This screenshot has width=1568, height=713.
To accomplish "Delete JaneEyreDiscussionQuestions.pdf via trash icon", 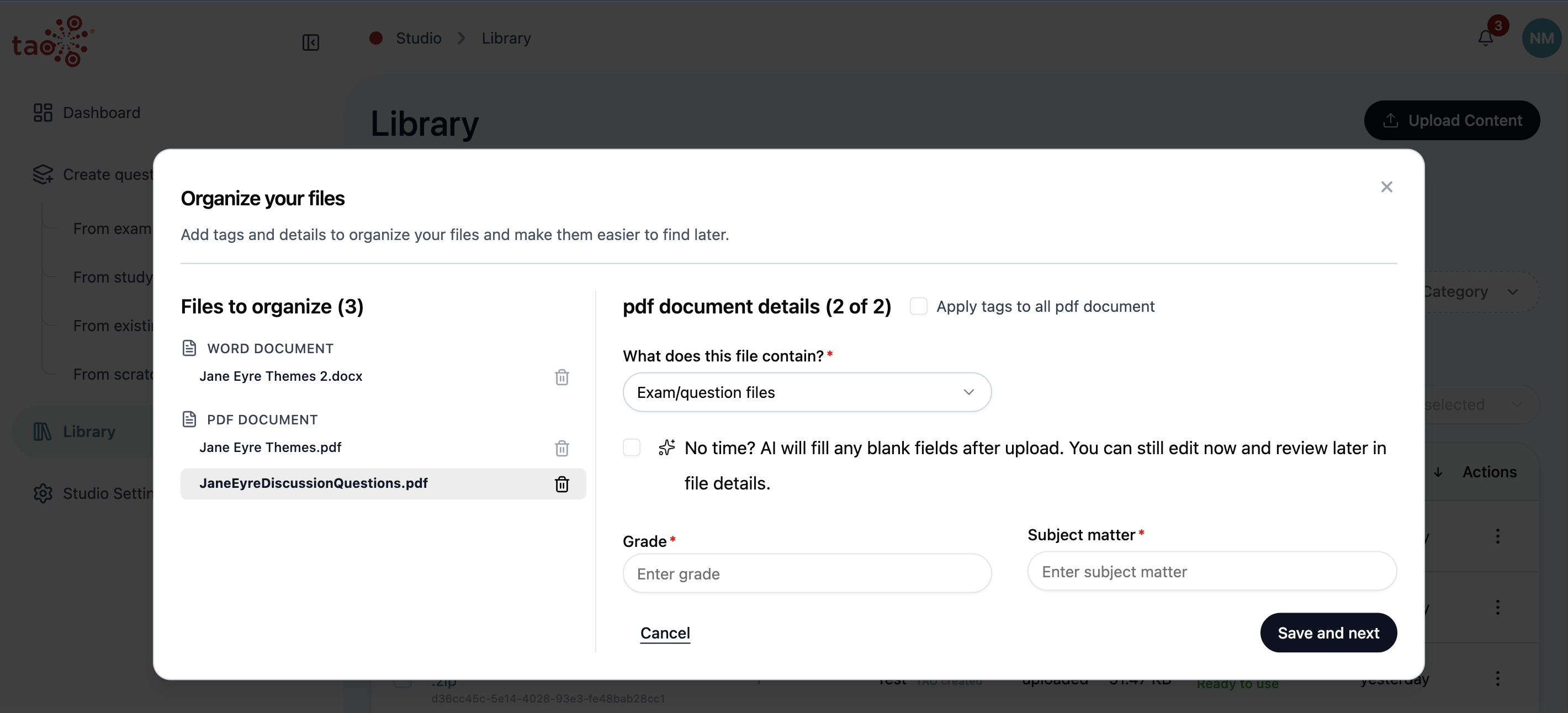I will 561,483.
